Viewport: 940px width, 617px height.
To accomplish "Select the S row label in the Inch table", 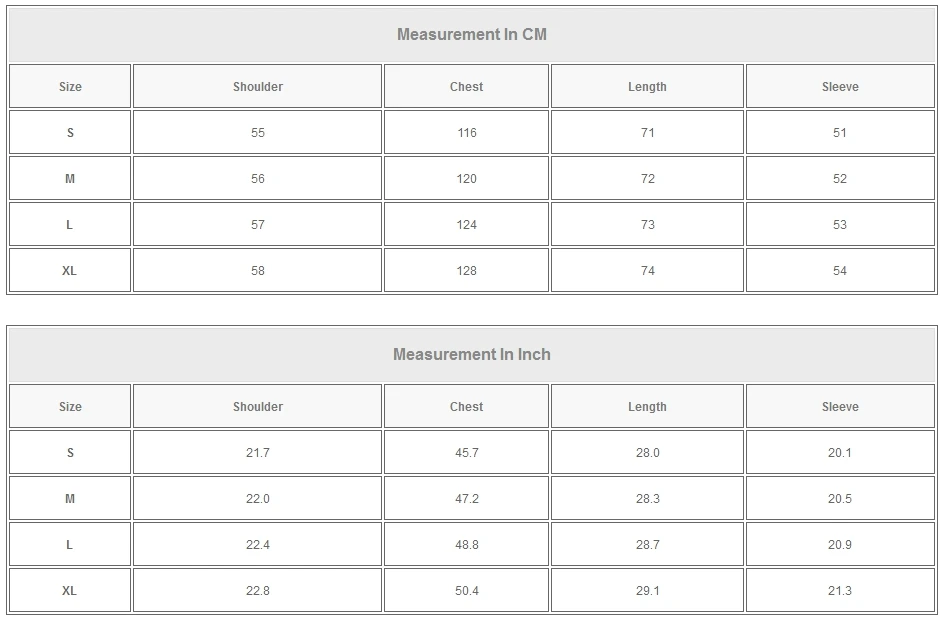I will (70, 453).
